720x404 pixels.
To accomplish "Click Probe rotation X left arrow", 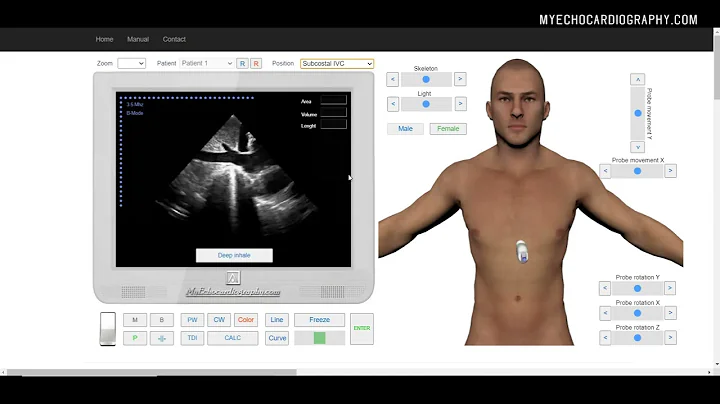I will click(605, 313).
